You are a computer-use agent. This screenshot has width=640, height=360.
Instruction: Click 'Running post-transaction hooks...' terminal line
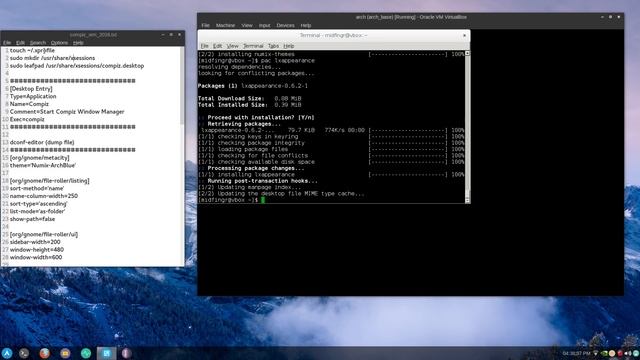pyautogui.click(x=262, y=181)
